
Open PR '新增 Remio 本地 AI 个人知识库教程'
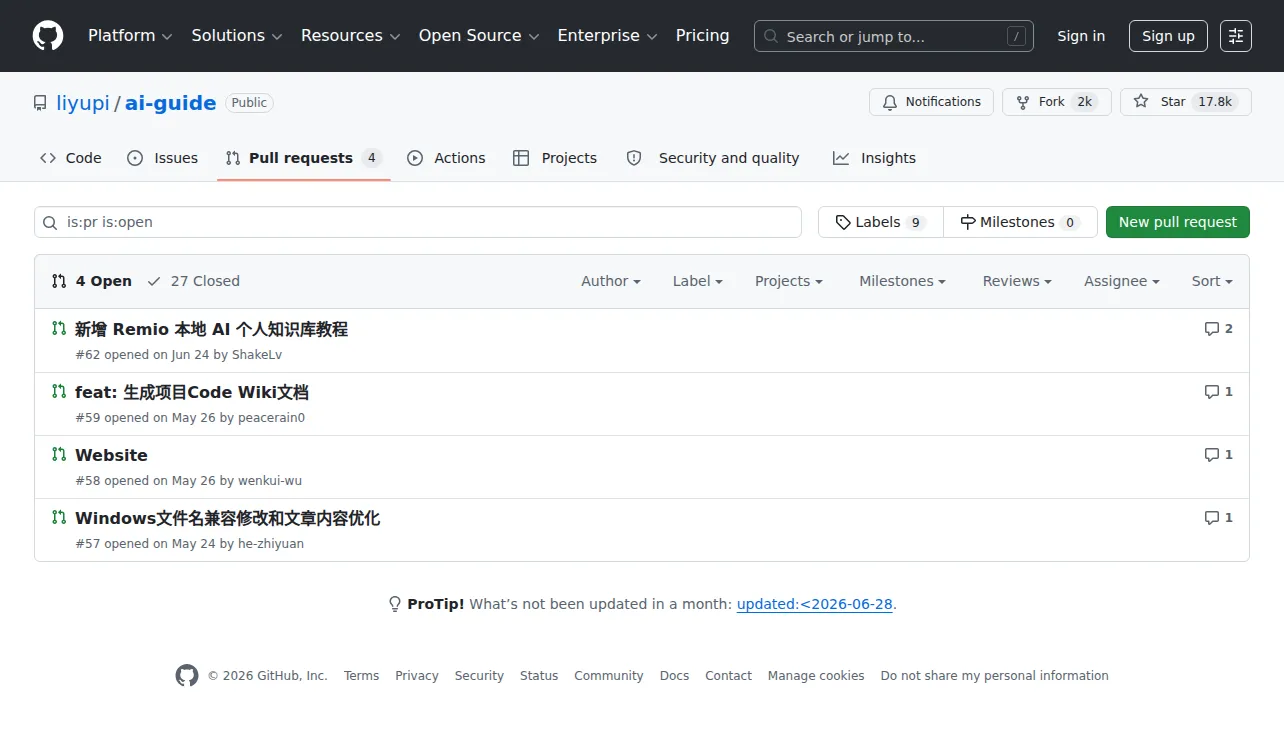[x=211, y=329]
